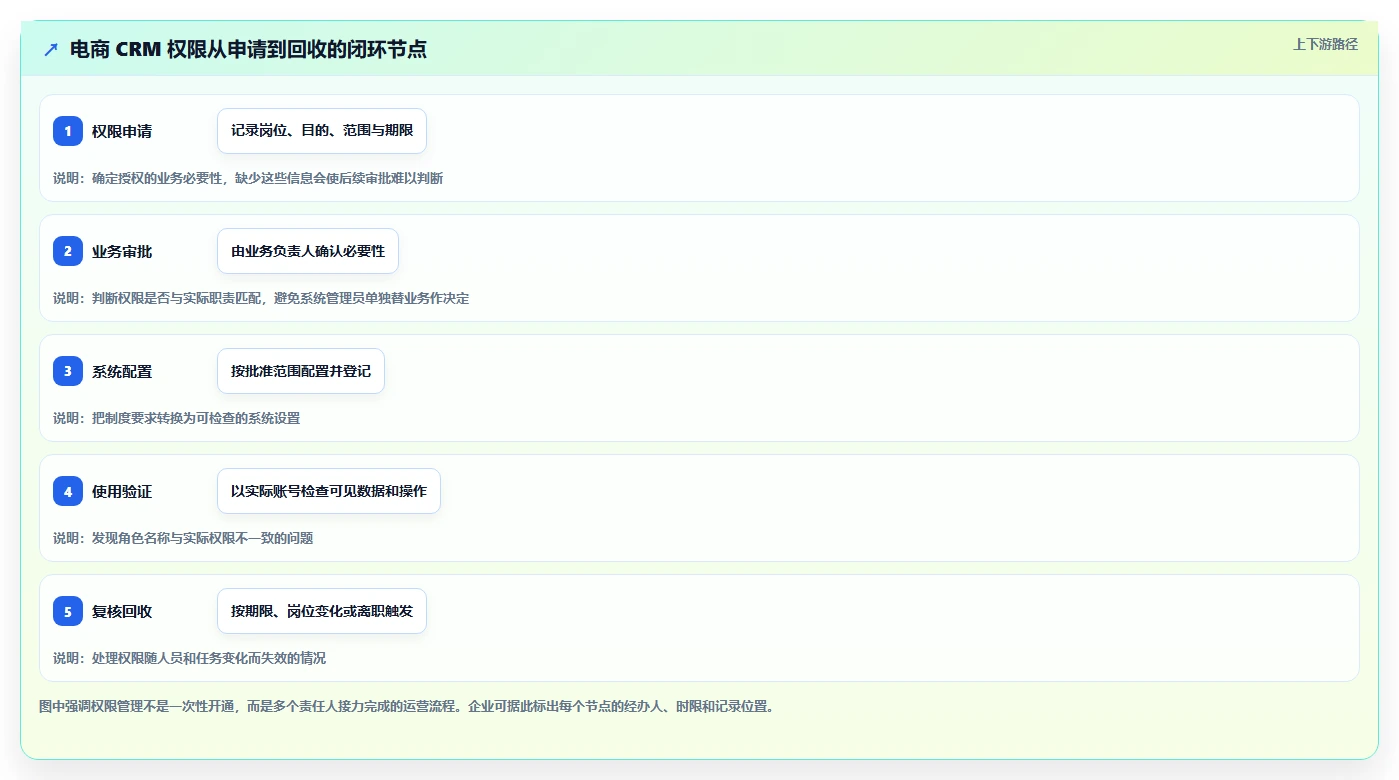This screenshot has width=1399, height=780.
Task: Click the description 把制度要求转换为可检查的系统设置
Action: [x=176, y=418]
